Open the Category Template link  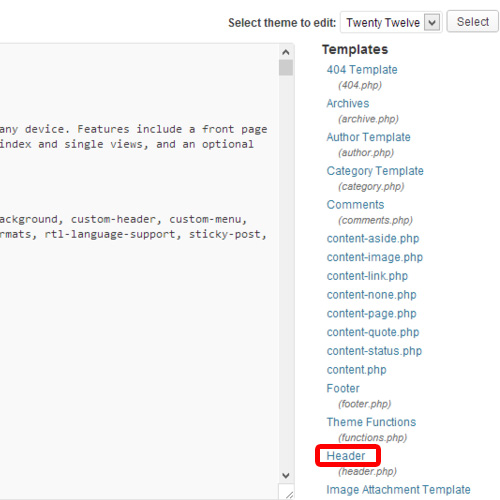375,171
